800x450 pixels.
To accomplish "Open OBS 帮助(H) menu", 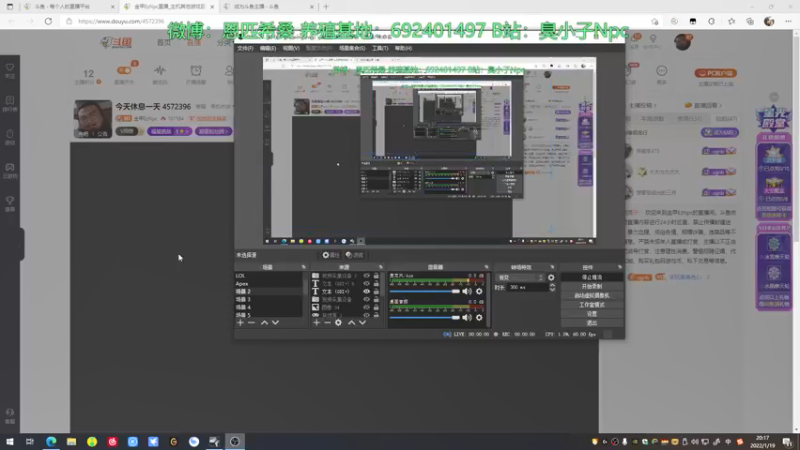I will [x=403, y=48].
